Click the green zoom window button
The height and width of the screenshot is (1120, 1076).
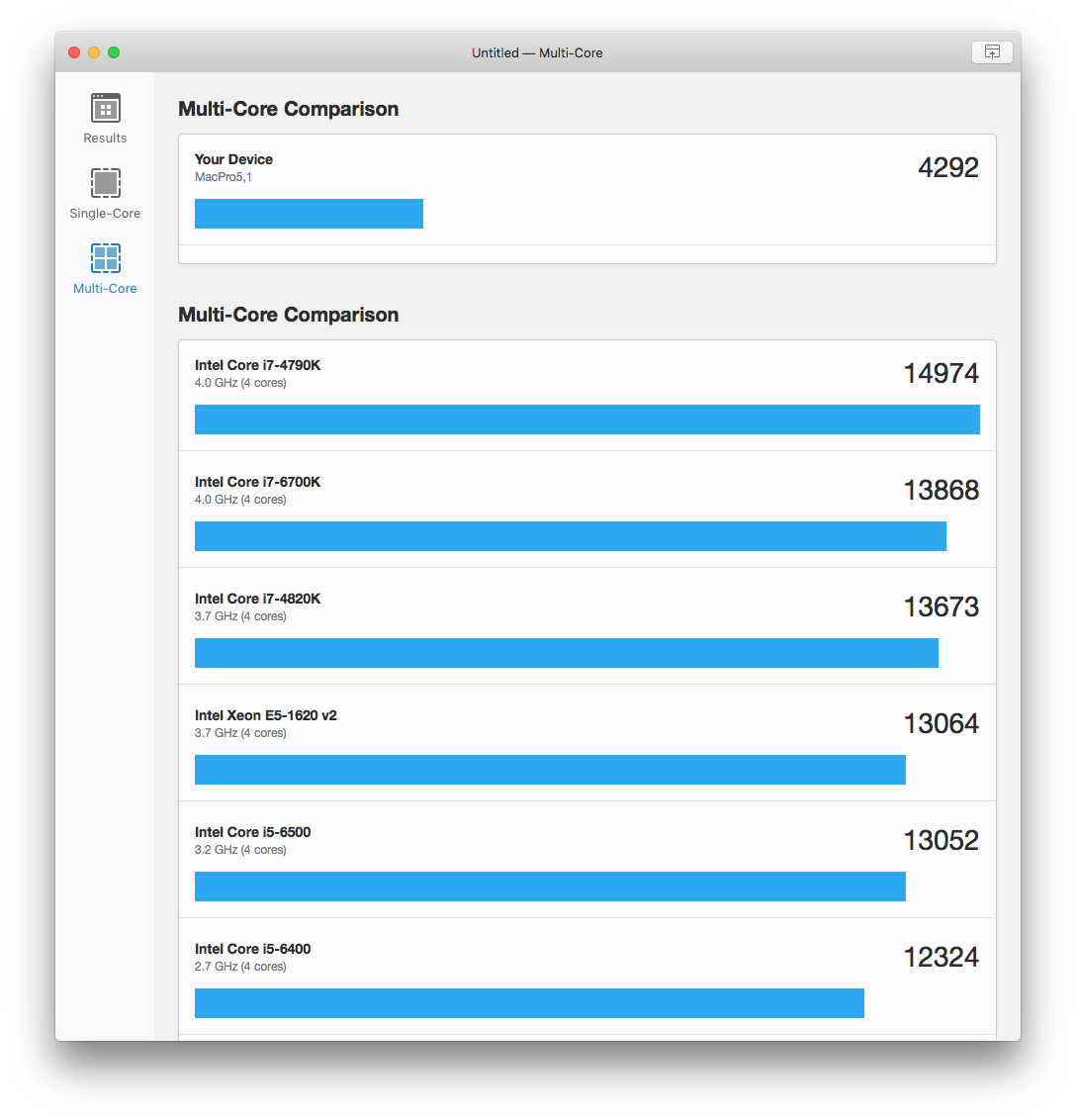click(x=114, y=52)
